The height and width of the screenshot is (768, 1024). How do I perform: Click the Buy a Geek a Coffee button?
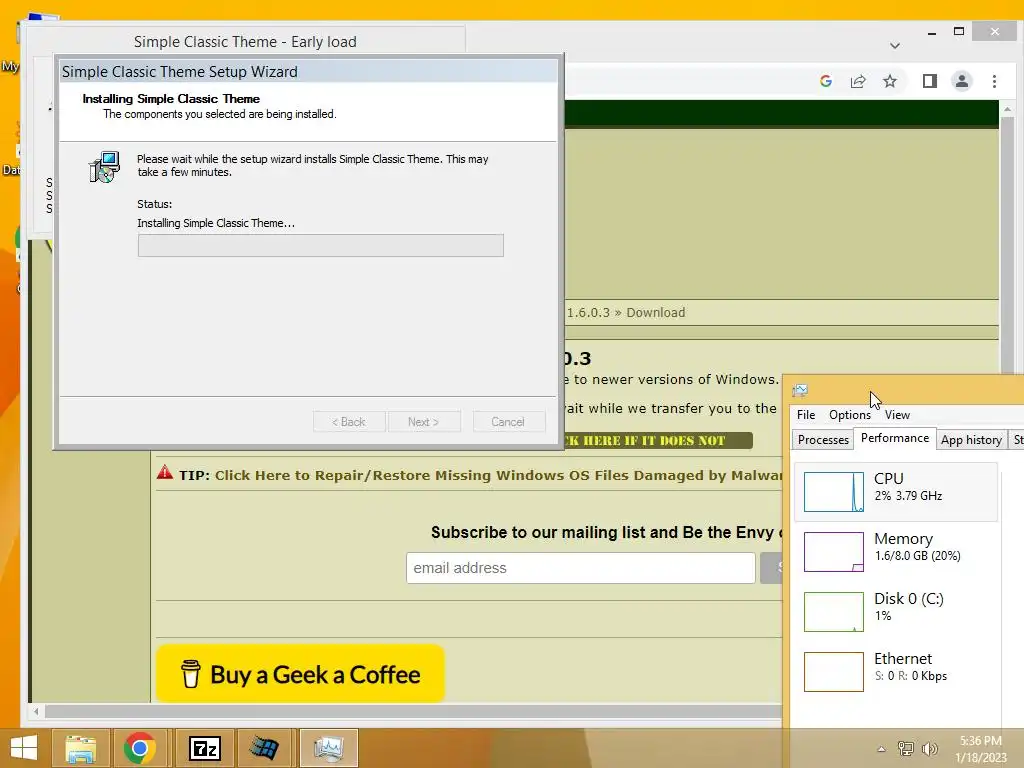click(300, 674)
